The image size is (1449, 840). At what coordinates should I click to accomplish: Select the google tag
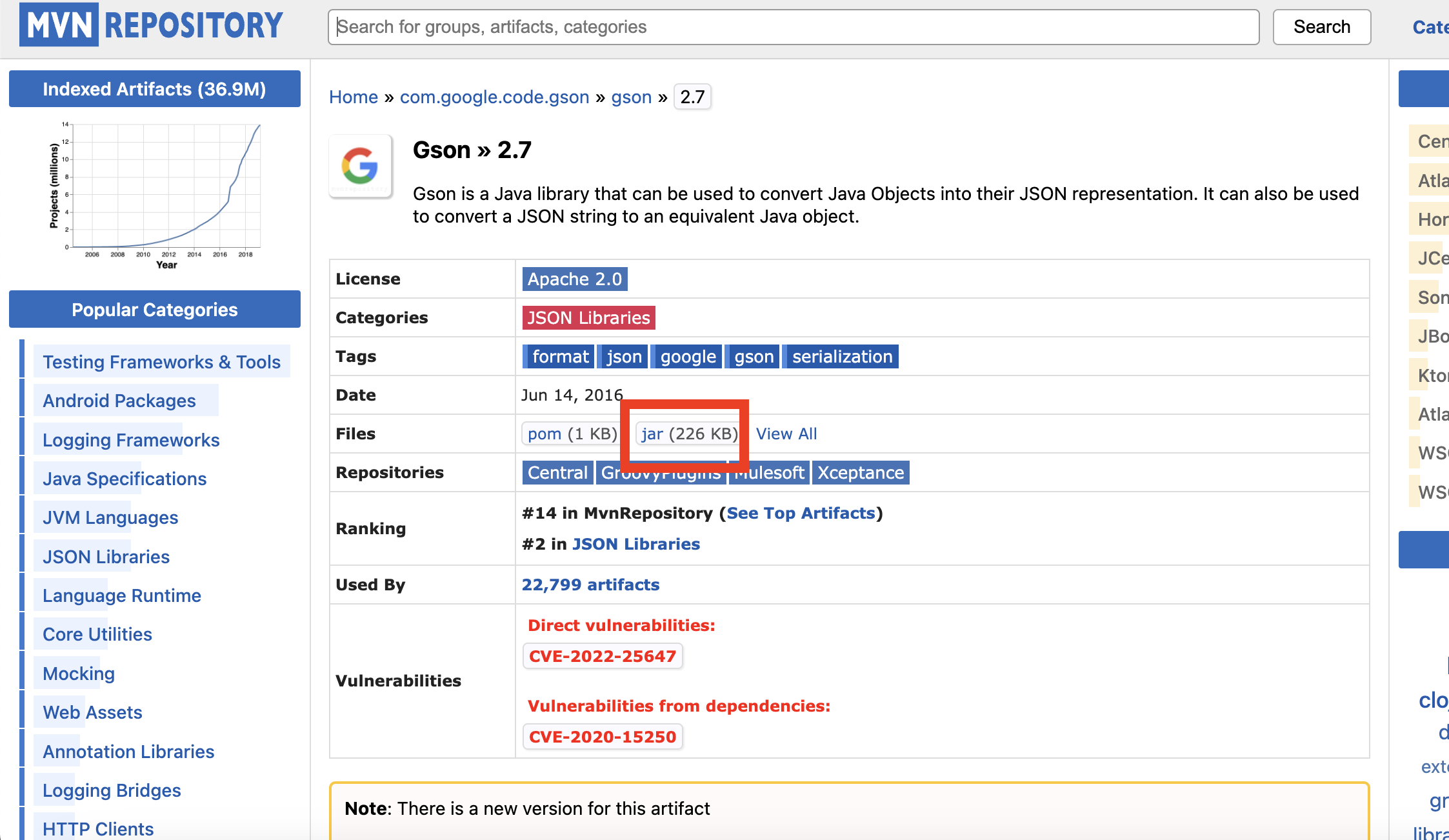688,357
